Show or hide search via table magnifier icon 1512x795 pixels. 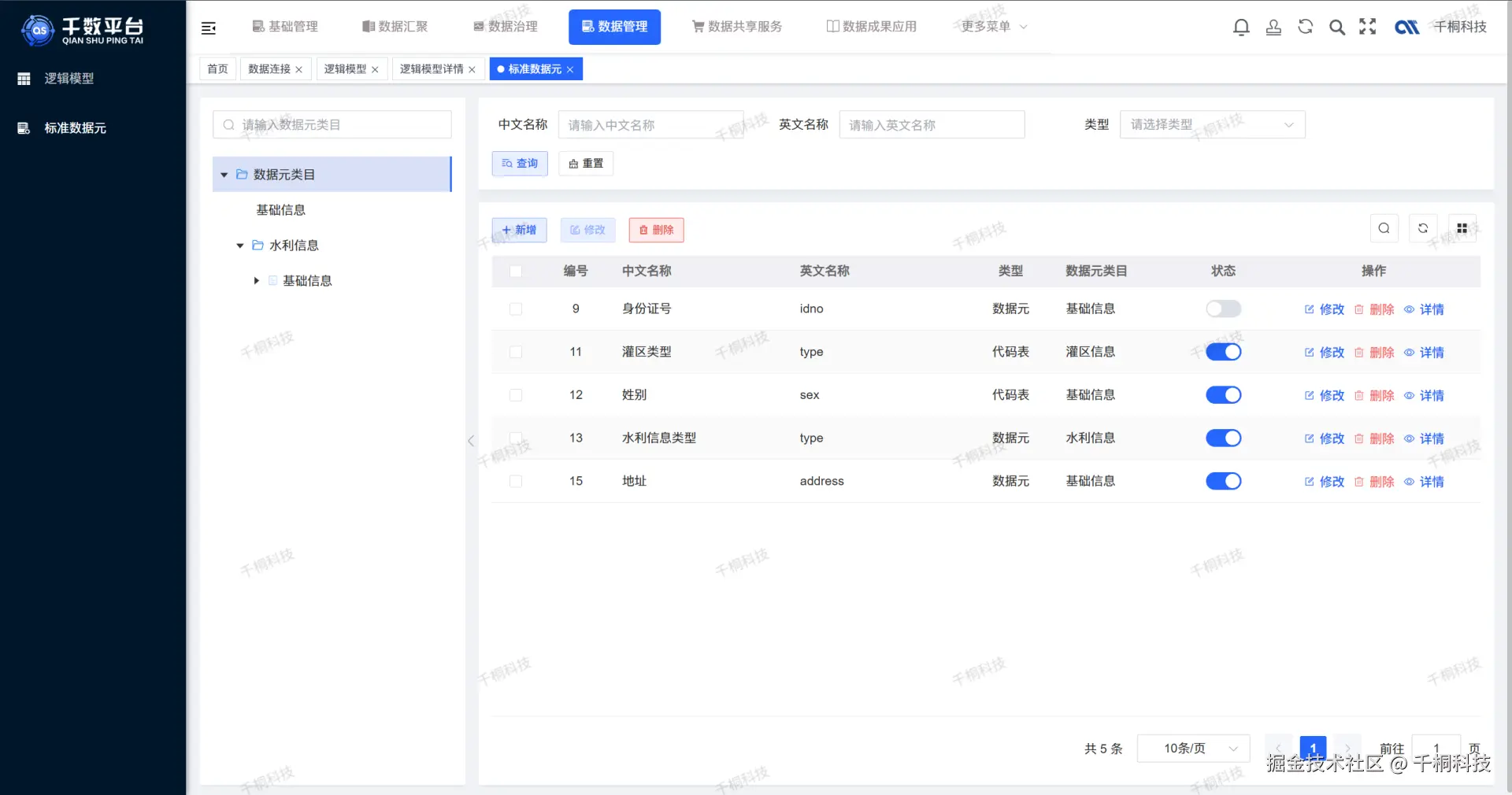pos(1384,228)
